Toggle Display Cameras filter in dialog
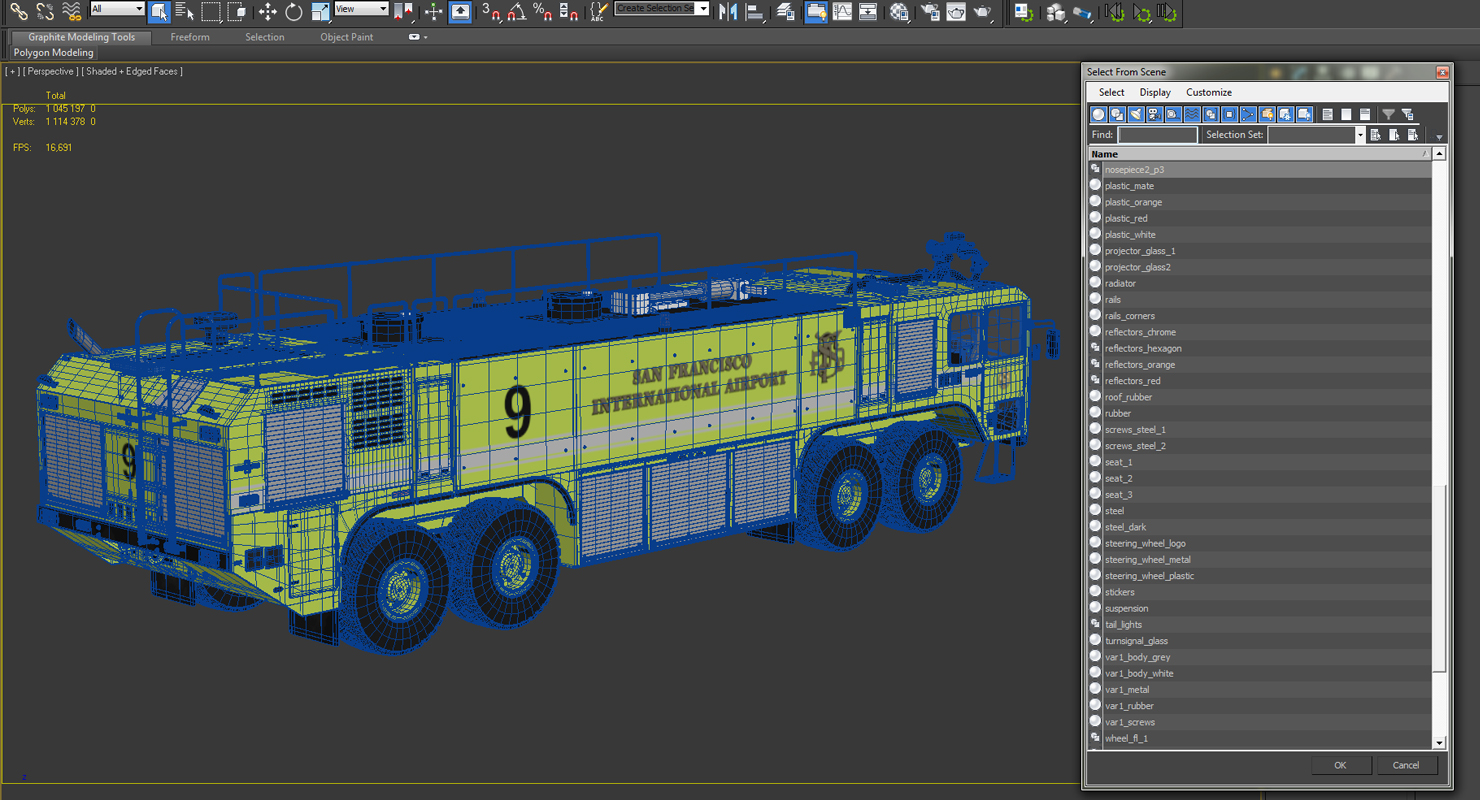This screenshot has width=1480, height=800. (1154, 114)
